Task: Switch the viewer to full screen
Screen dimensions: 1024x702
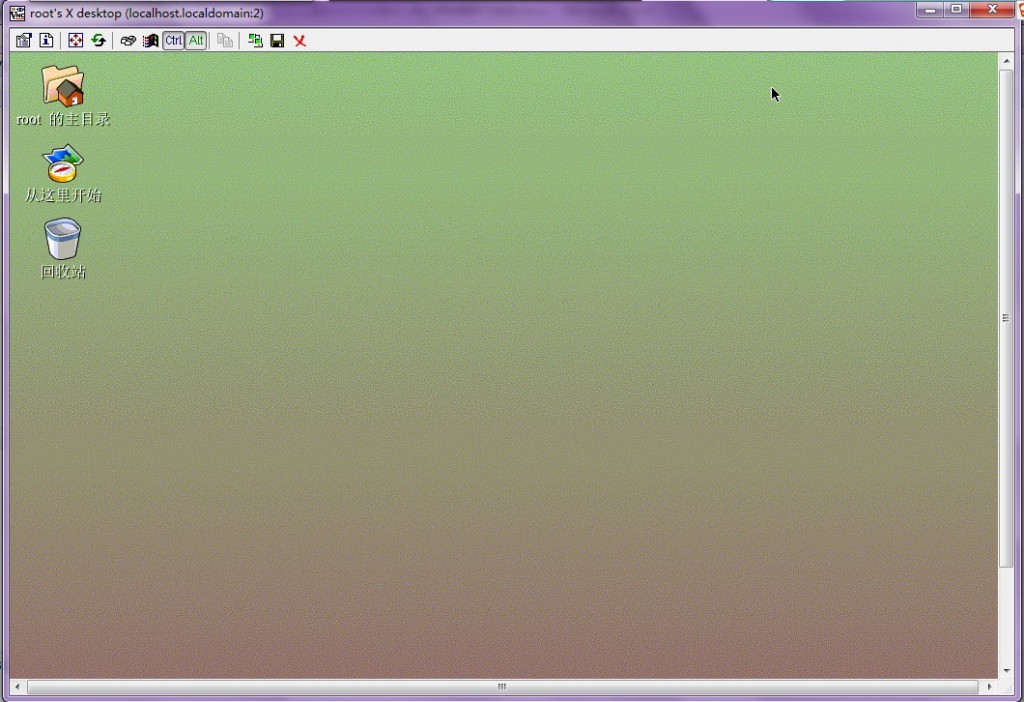Action: [76, 40]
